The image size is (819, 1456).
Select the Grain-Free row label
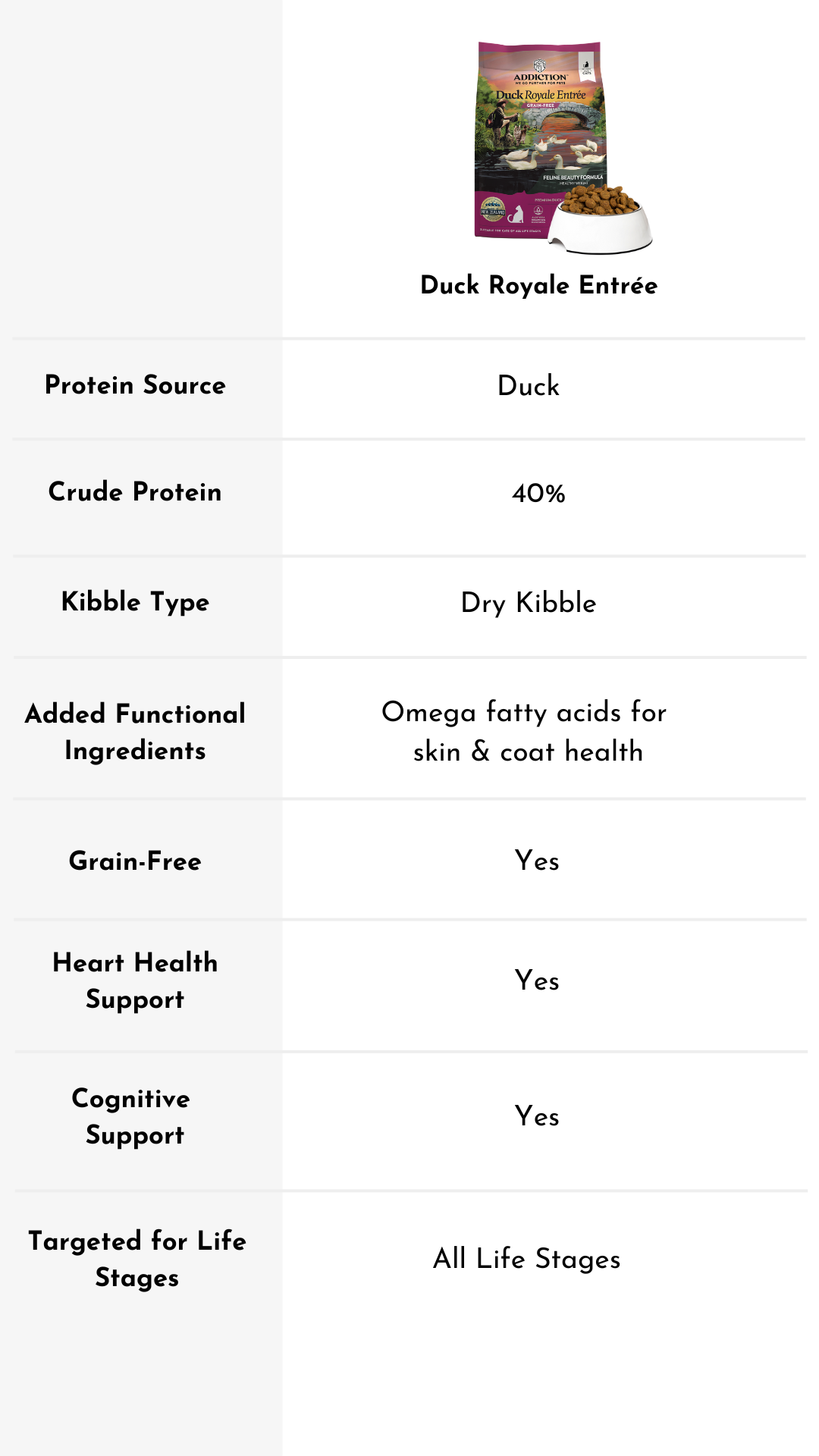pyautogui.click(x=135, y=861)
